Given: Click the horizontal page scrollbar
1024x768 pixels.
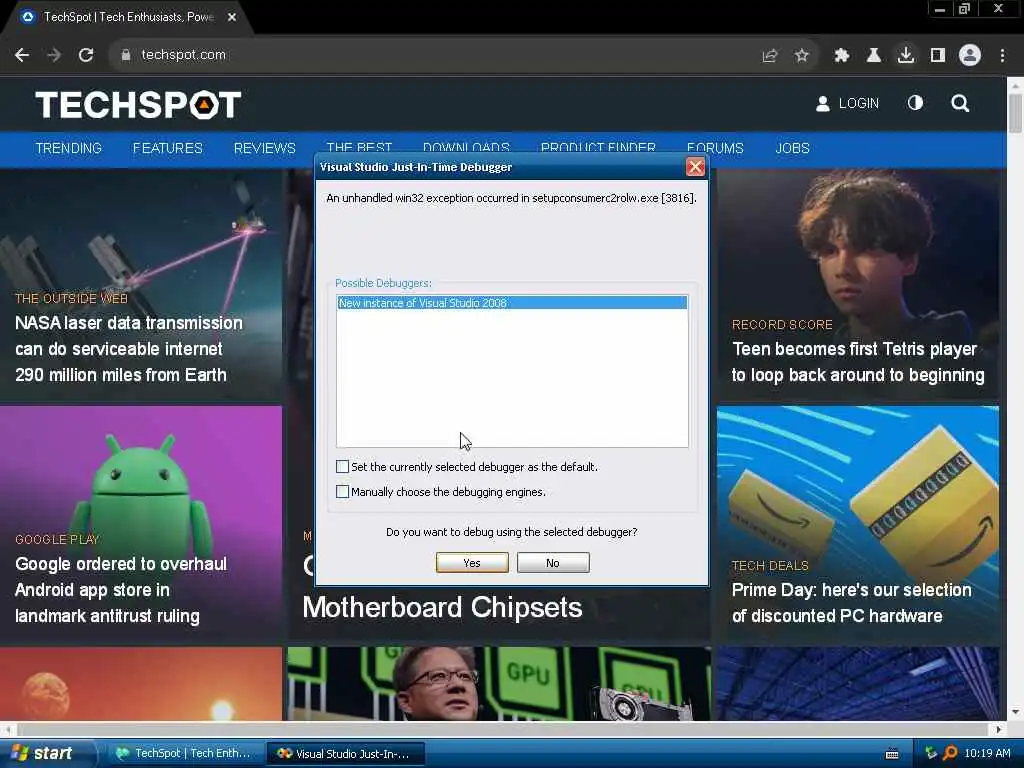Looking at the screenshot, I should point(503,729).
